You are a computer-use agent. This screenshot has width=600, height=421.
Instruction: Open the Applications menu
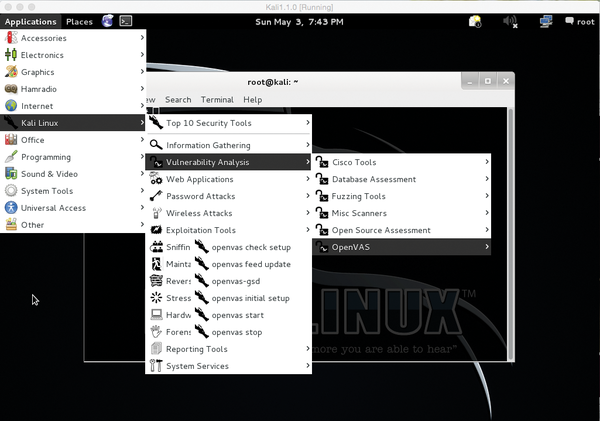[x=30, y=21]
